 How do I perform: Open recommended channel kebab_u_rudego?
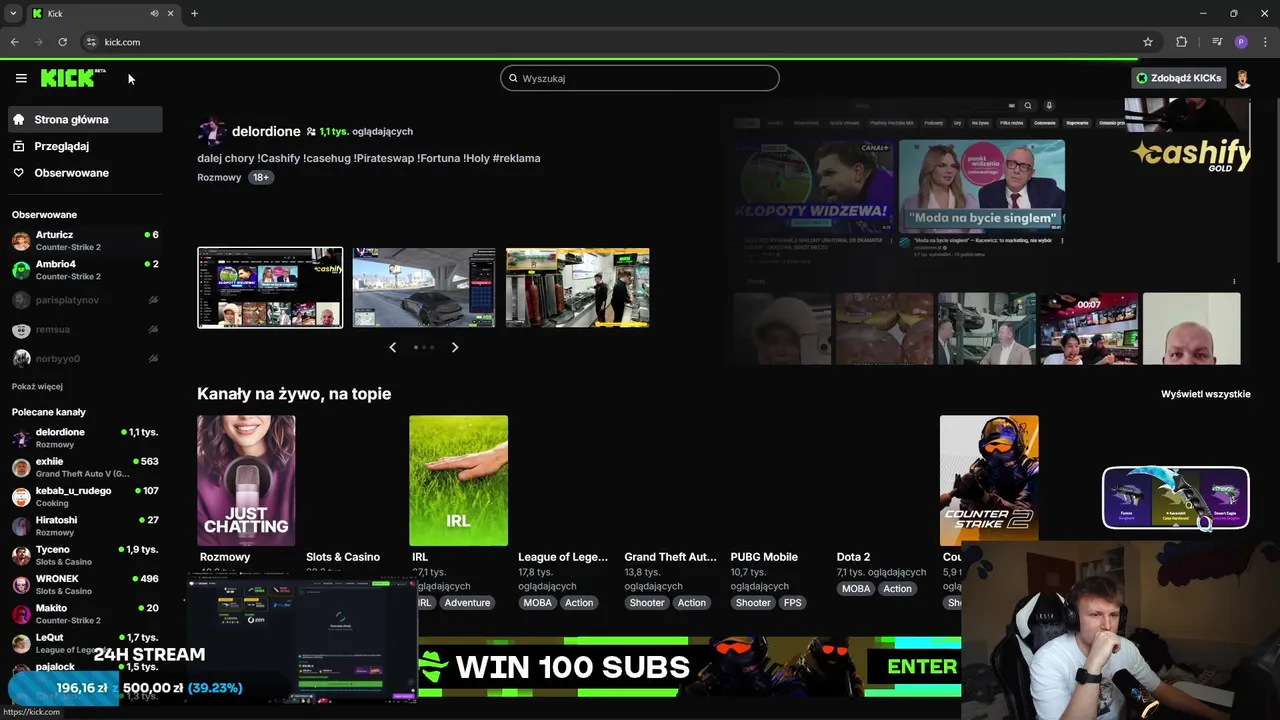85,496
